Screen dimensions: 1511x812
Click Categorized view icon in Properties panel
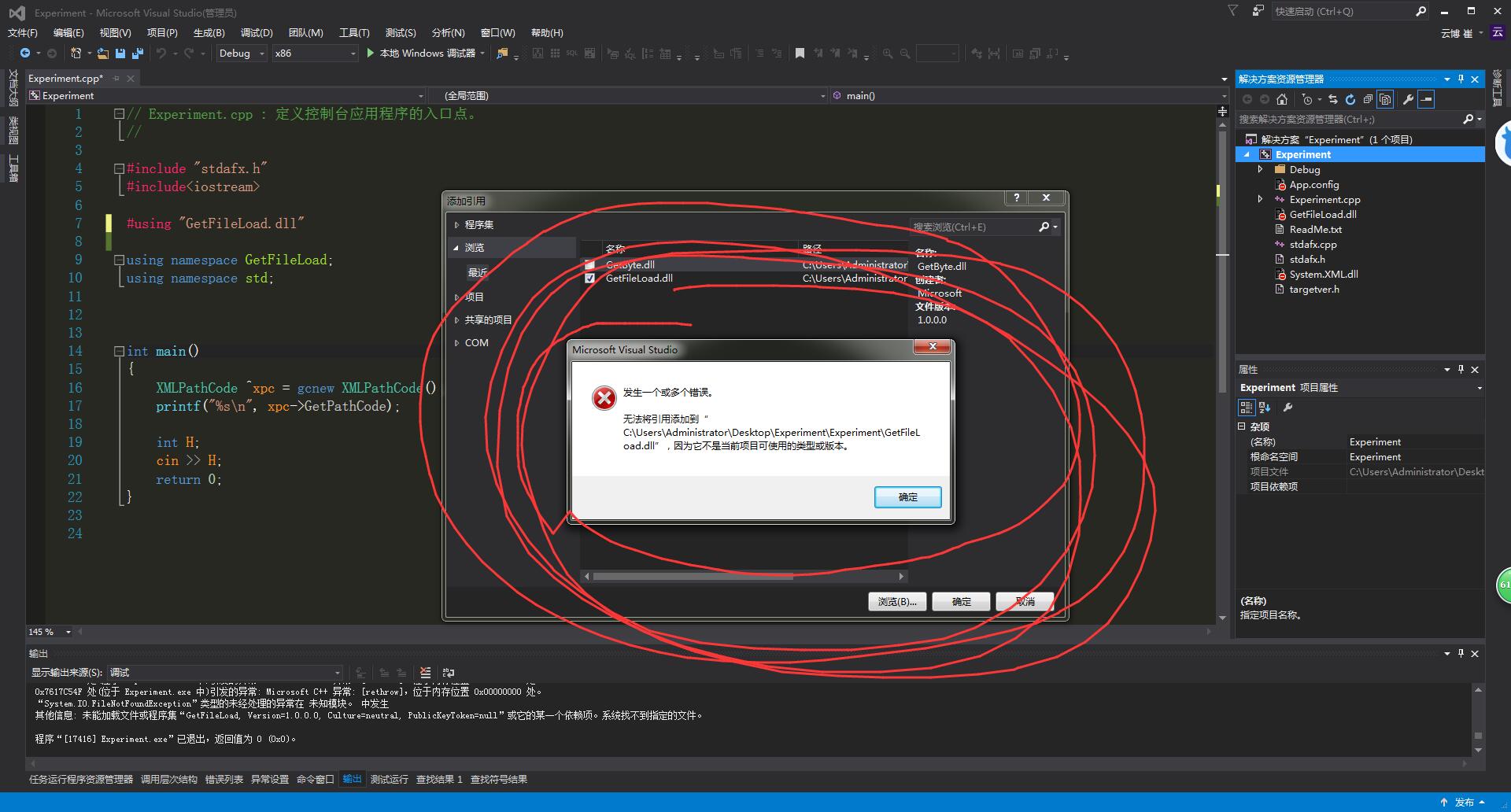[1247, 408]
